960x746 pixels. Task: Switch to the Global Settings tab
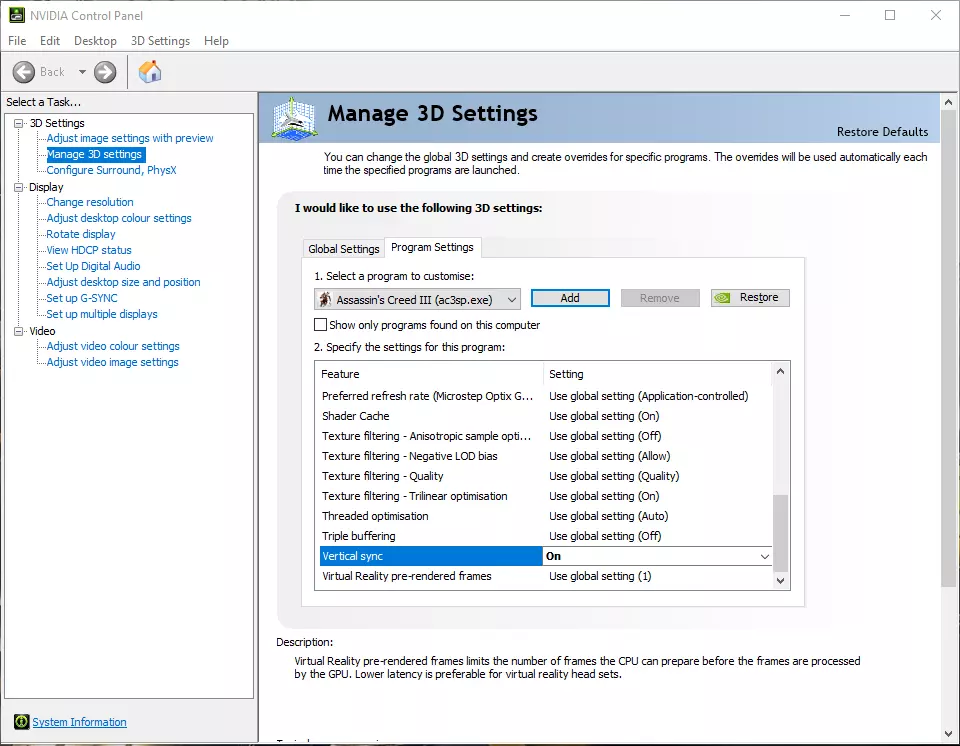coord(343,249)
